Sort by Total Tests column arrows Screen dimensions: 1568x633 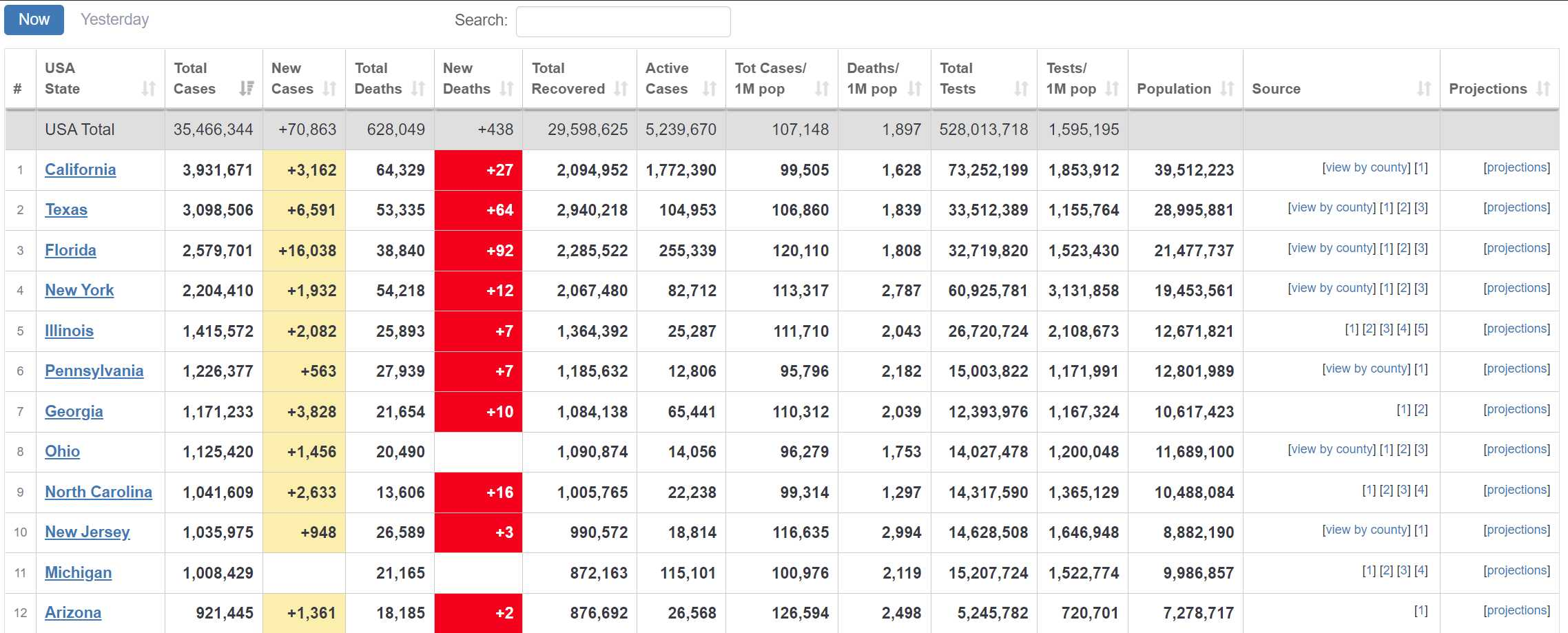pos(1021,88)
